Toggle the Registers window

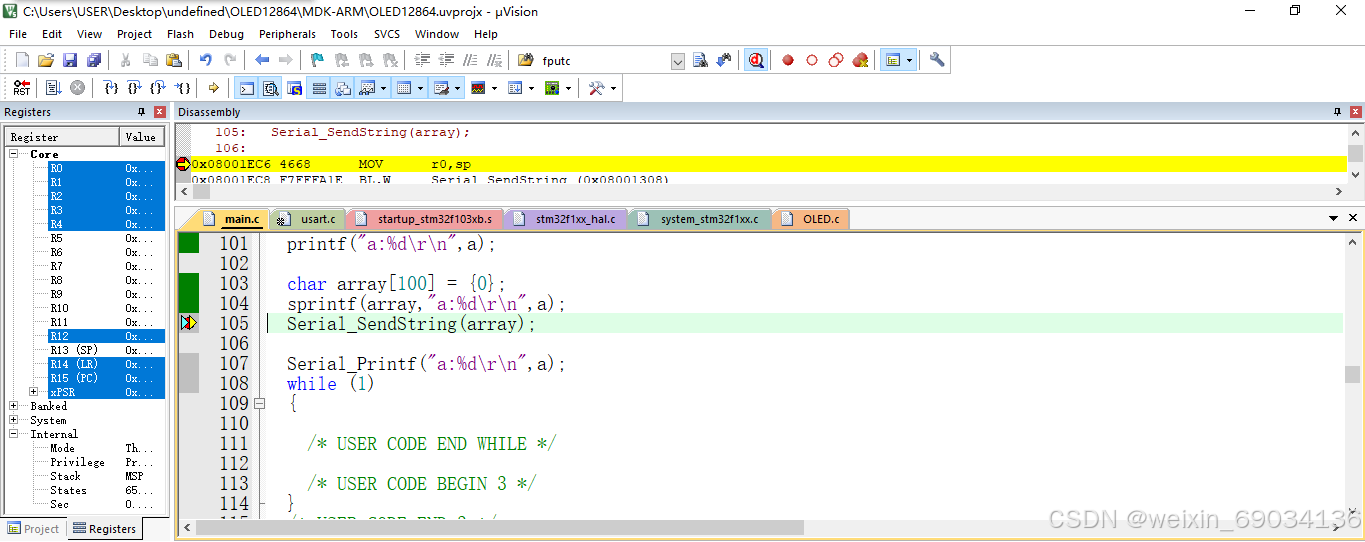(319, 88)
